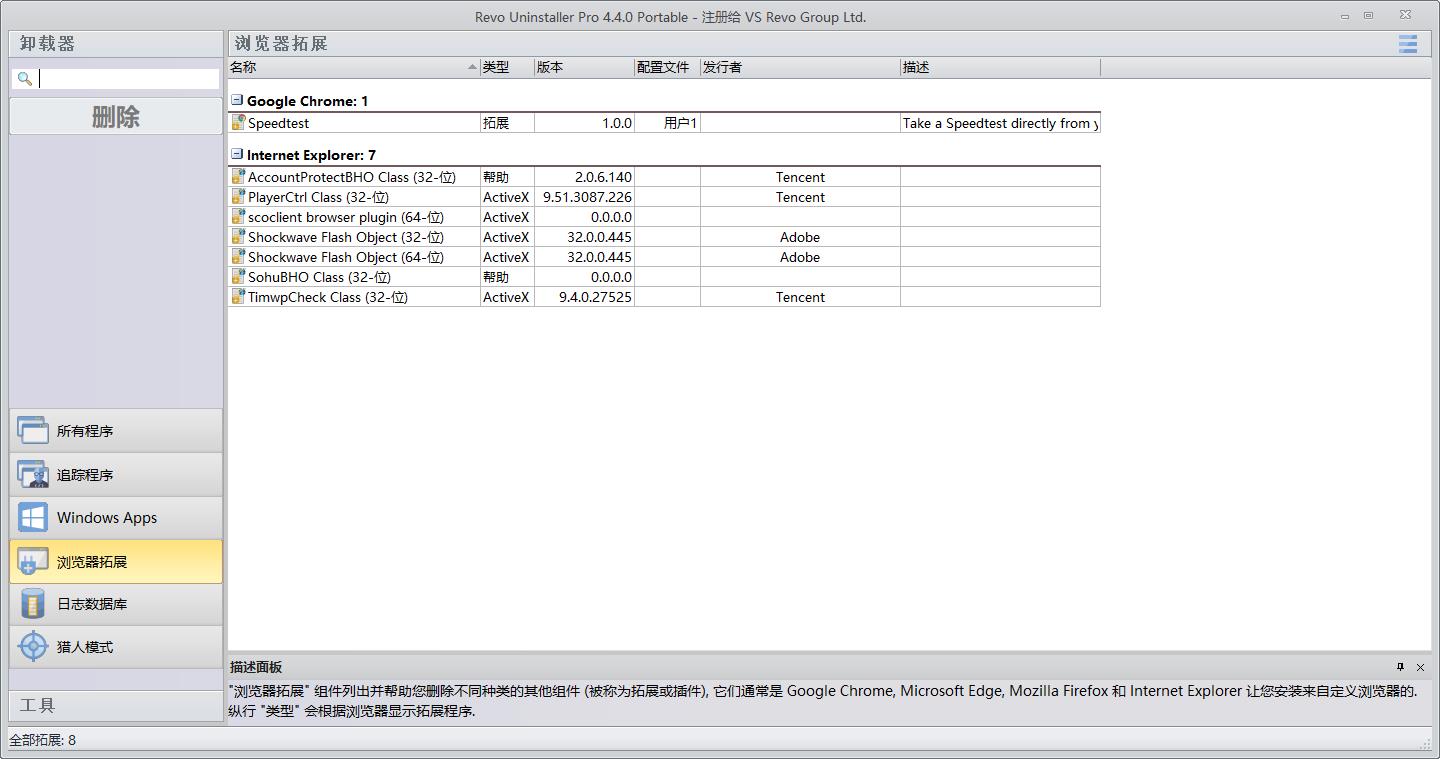The height and width of the screenshot is (759, 1440).
Task: Sort by the 名称 column arrow
Action: click(x=472, y=67)
